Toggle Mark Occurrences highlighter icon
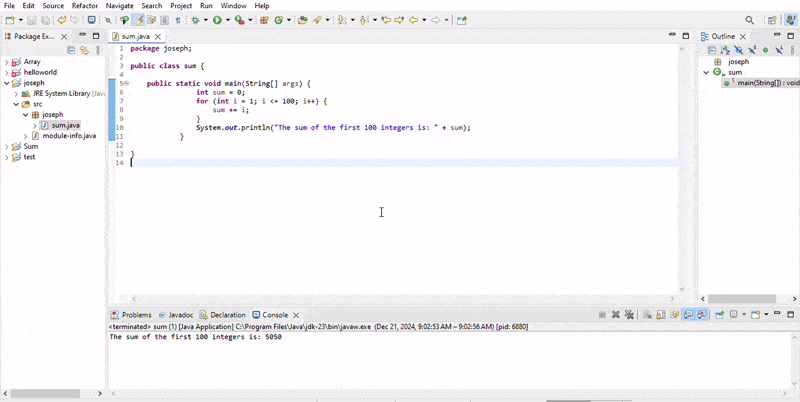Screen dimensions: 800x402 (x=138, y=20)
